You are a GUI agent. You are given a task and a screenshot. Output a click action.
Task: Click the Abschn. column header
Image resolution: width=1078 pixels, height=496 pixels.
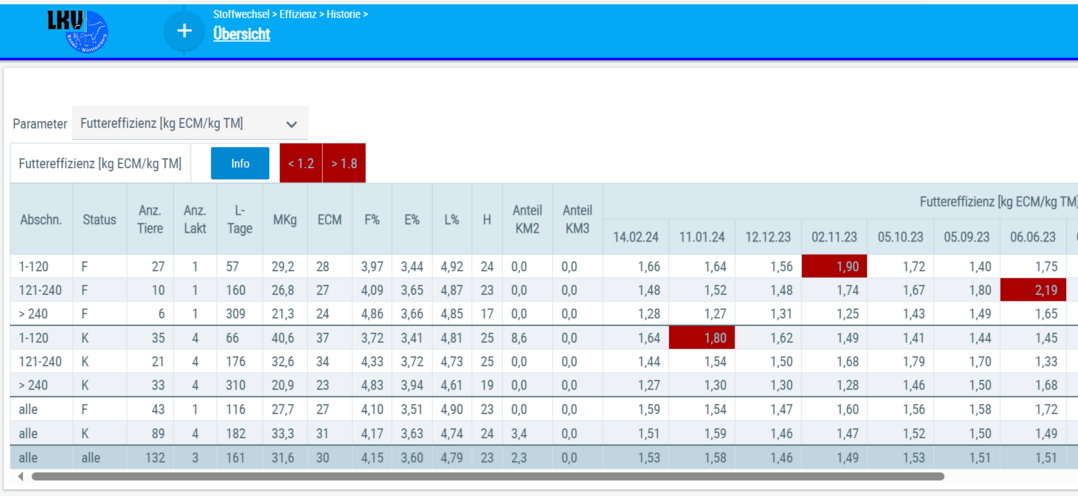[x=41, y=218]
